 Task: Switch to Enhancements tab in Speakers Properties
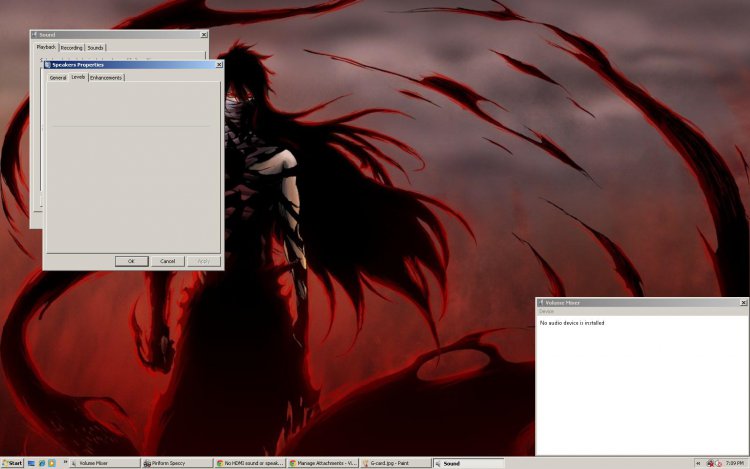106,77
